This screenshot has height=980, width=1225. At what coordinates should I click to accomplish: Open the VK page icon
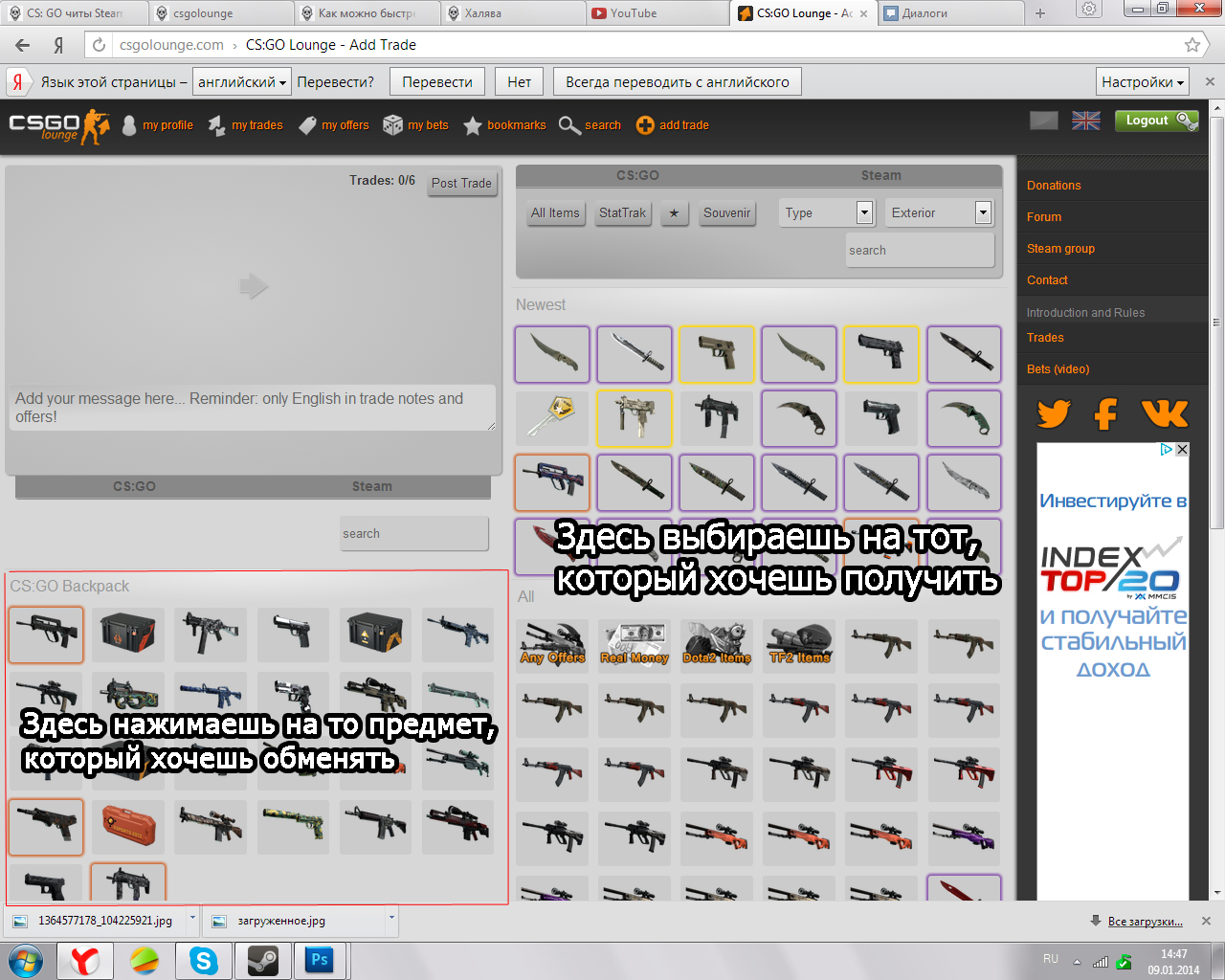click(1165, 413)
